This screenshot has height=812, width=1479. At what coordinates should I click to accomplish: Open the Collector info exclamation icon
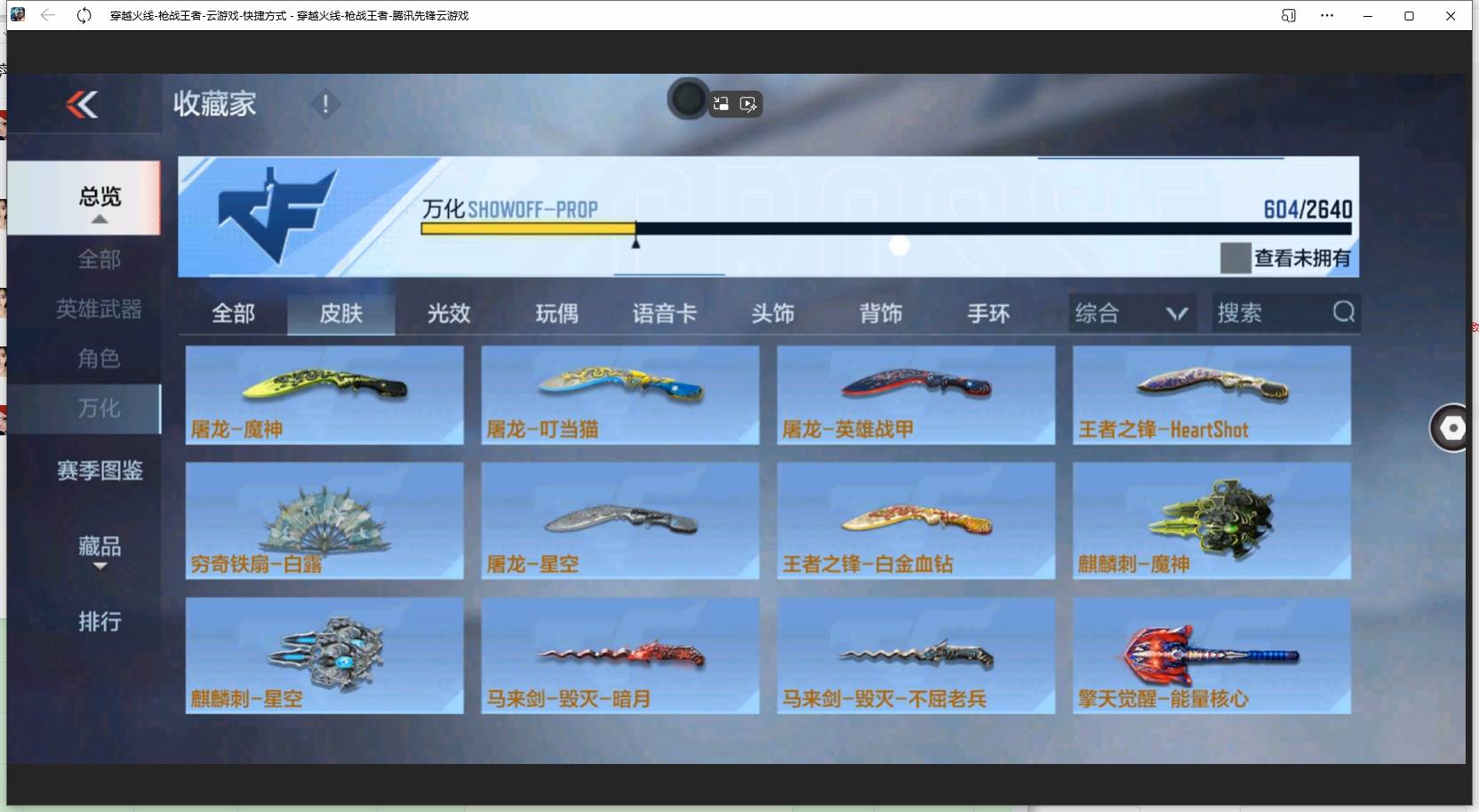(325, 105)
